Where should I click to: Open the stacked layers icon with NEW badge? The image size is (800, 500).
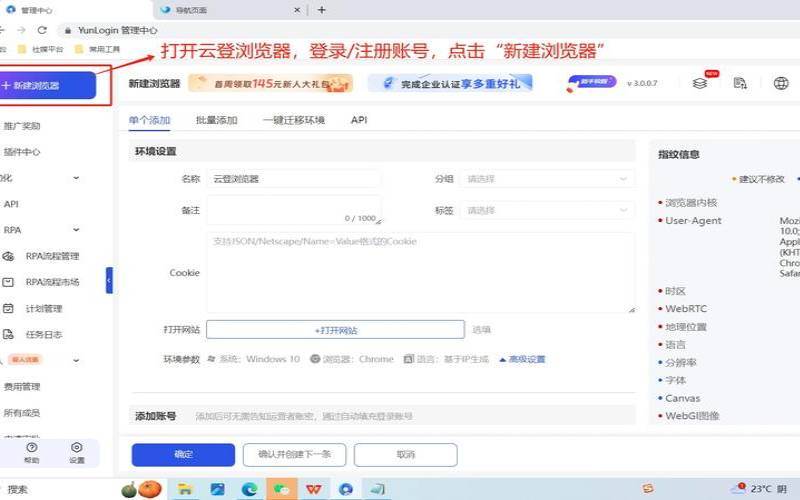point(700,83)
